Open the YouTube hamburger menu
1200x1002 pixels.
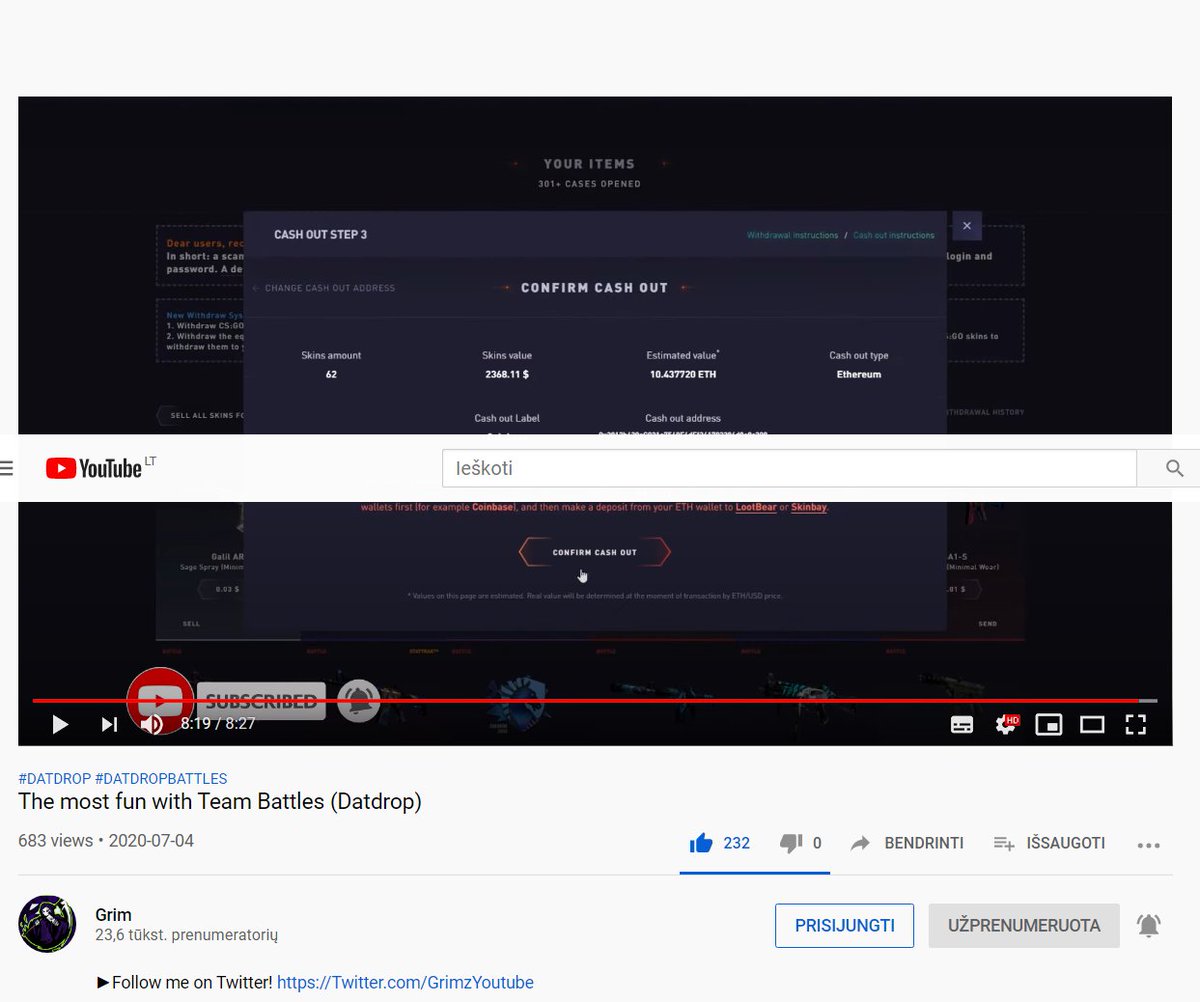click(x=6, y=468)
